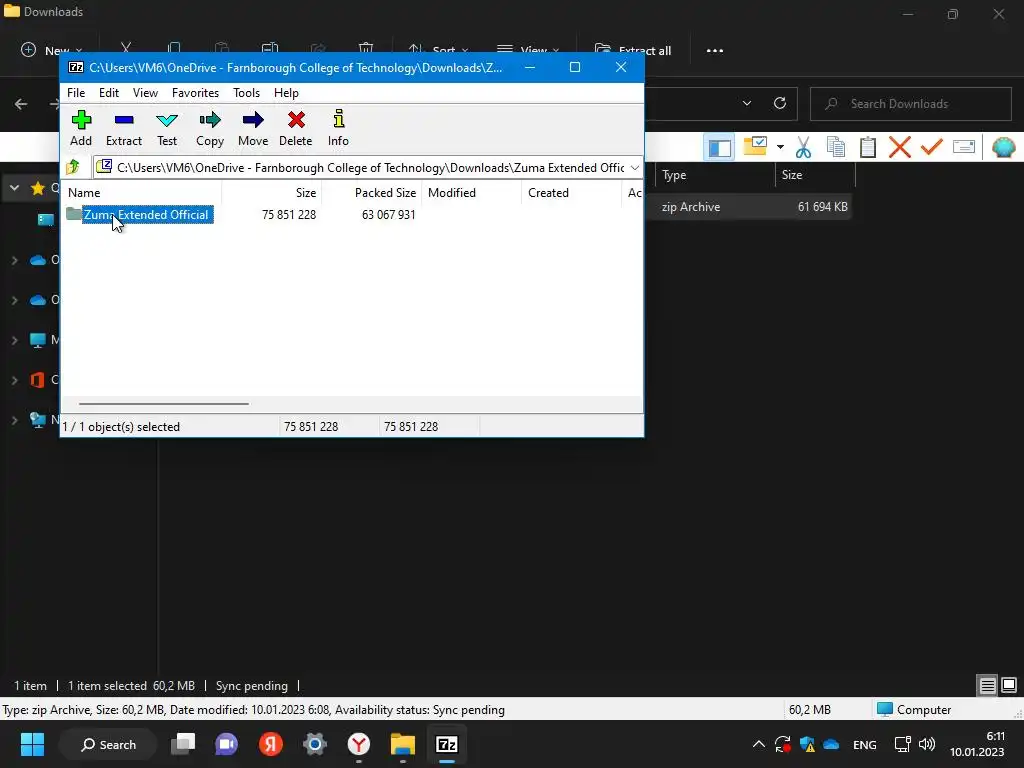Screen dimensions: 1024x768
Task: Sort Explorer list by Type column
Action: point(714,175)
